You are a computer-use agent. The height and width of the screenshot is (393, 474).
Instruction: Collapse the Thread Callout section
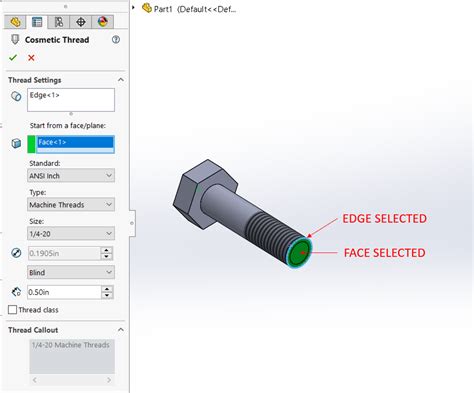click(x=121, y=330)
